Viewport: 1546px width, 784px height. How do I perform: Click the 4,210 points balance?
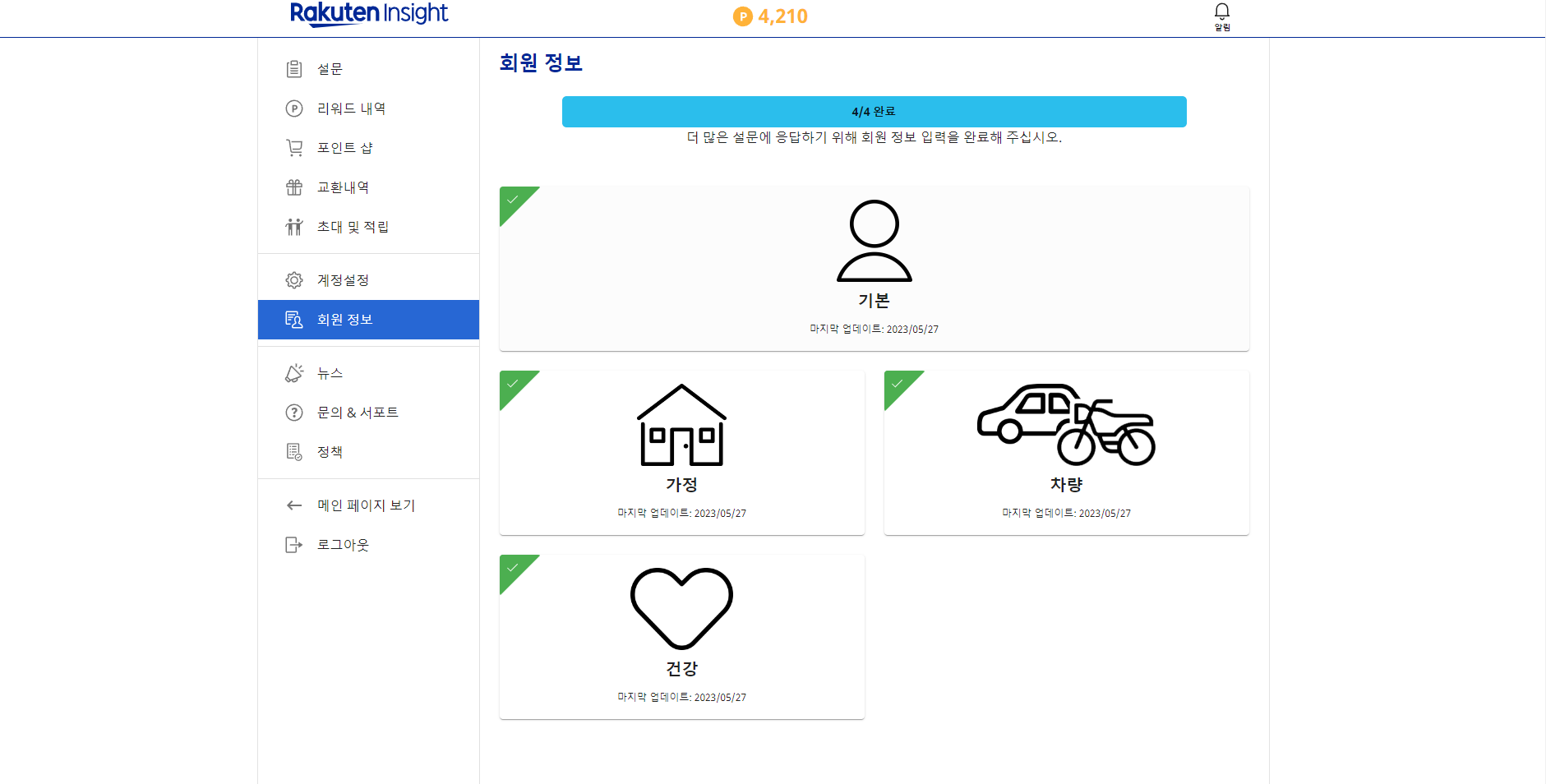tap(782, 16)
